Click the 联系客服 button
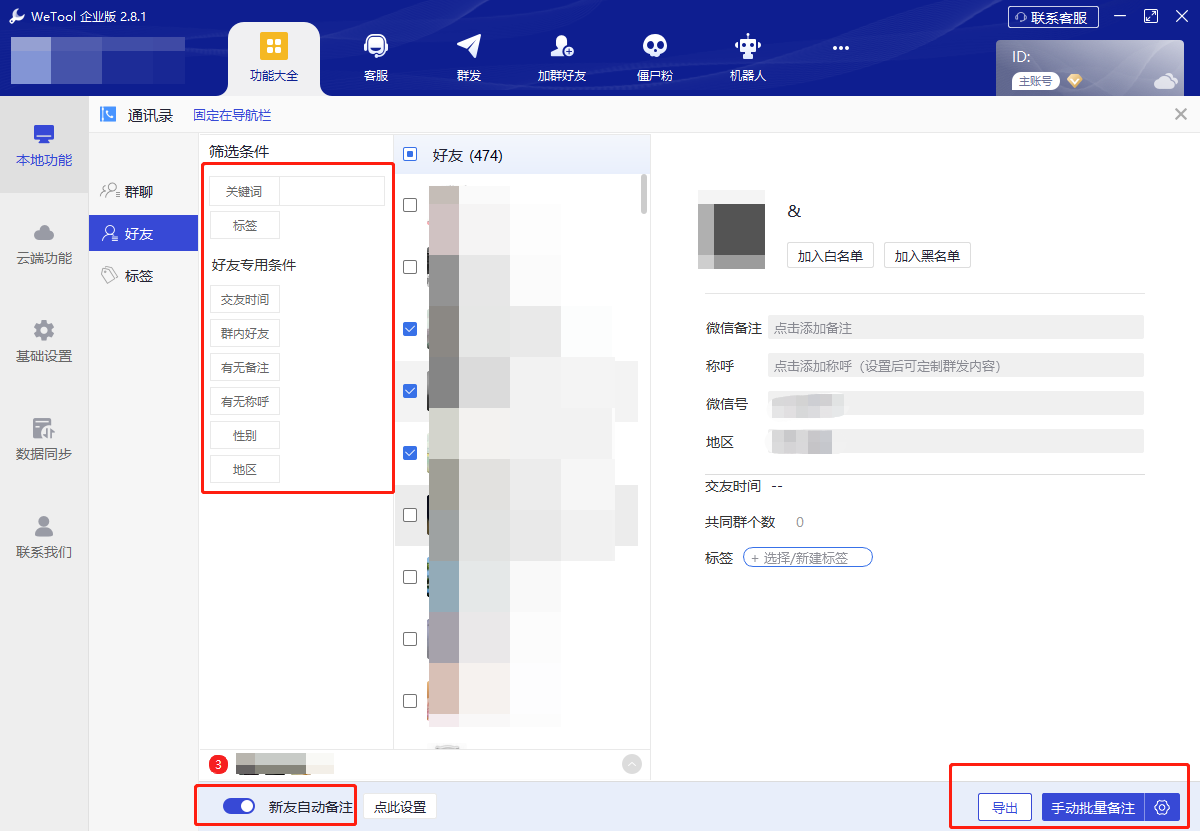Viewport: 1200px width, 831px height. pyautogui.click(x=1053, y=17)
